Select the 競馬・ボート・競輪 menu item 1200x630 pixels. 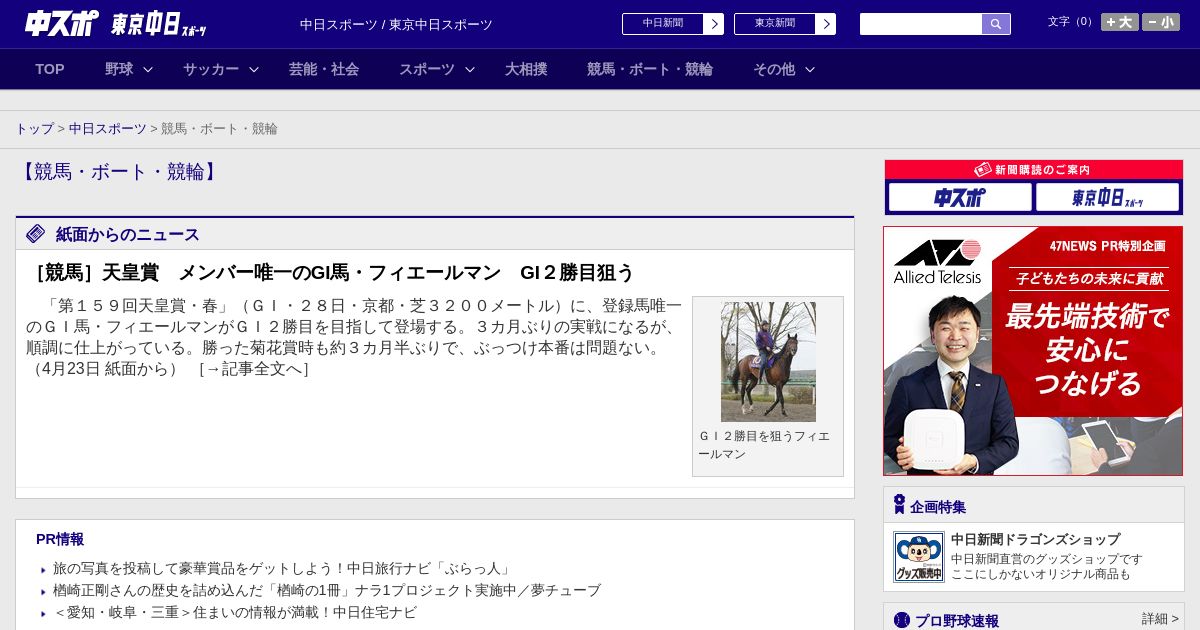point(650,69)
